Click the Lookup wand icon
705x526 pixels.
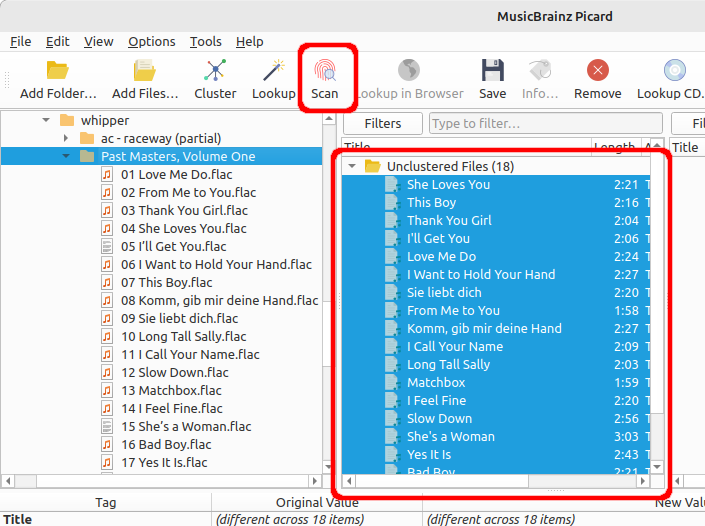(x=274, y=71)
